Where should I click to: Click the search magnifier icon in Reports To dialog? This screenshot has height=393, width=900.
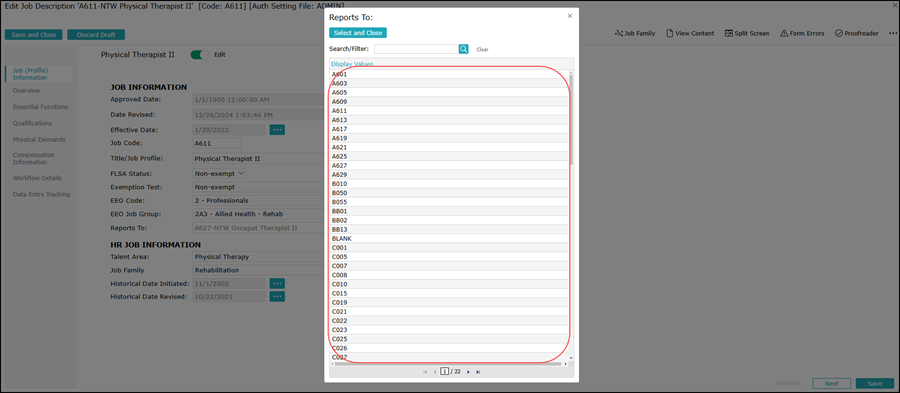[463, 49]
